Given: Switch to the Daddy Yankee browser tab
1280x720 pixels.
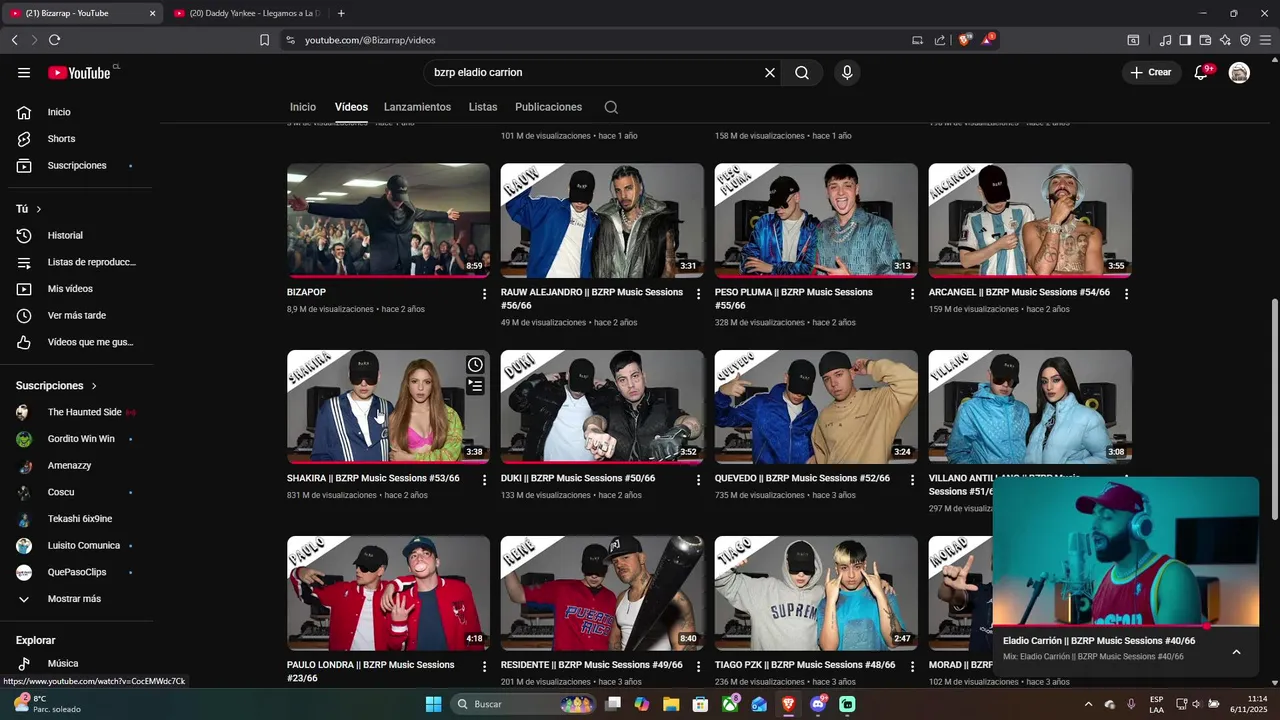Looking at the screenshot, I should pyautogui.click(x=247, y=13).
